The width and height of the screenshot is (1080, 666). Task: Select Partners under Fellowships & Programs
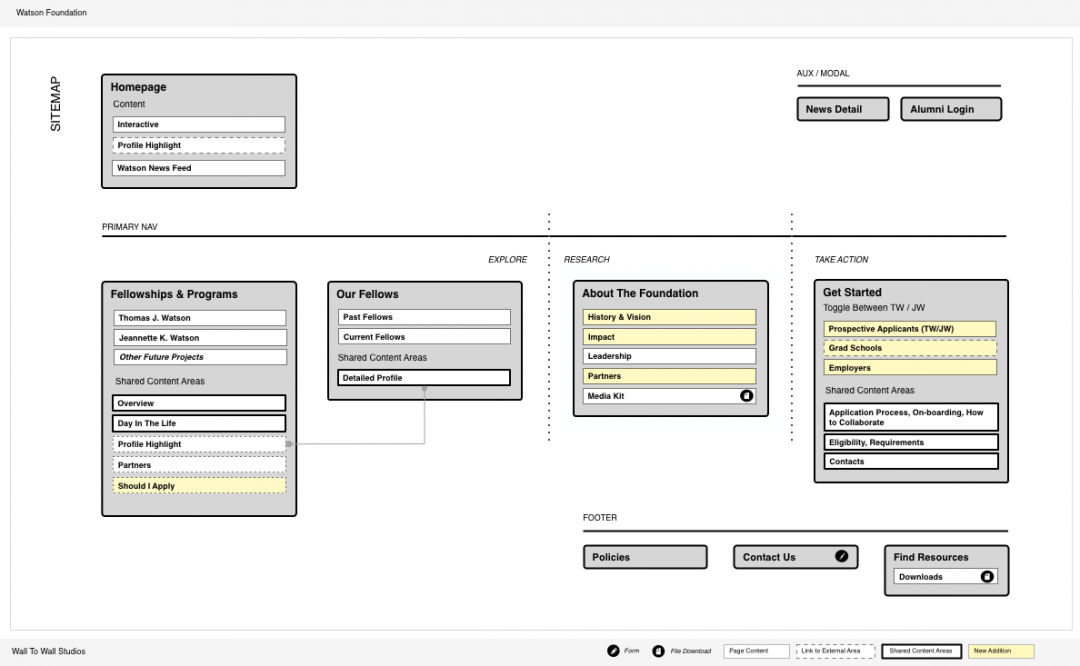(199, 465)
